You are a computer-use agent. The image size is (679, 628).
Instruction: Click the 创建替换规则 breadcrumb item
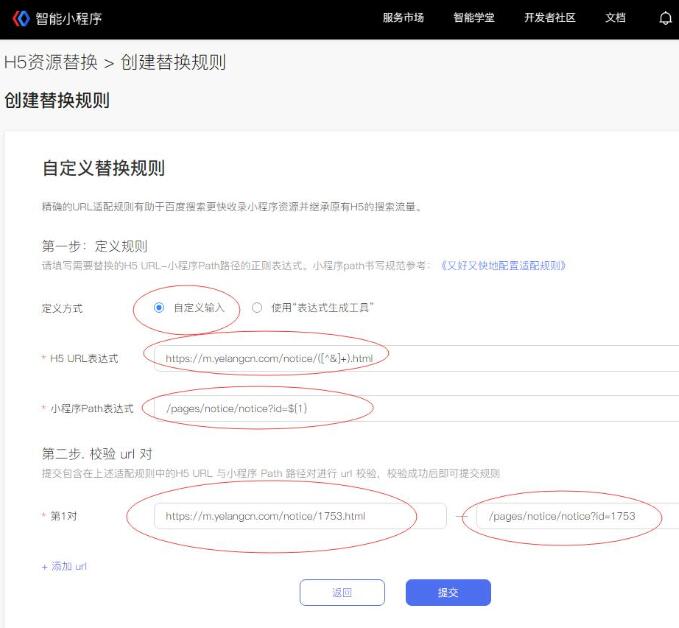pos(173,62)
